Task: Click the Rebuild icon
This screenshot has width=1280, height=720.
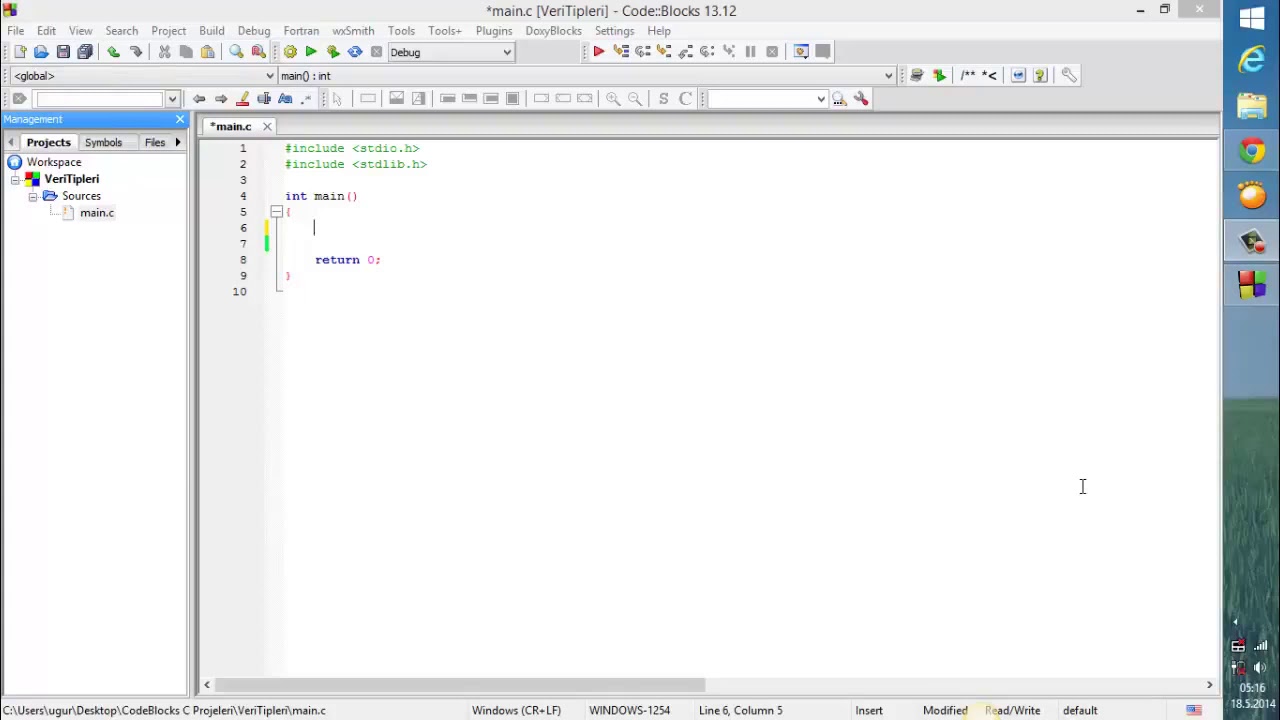Action: coord(355,52)
